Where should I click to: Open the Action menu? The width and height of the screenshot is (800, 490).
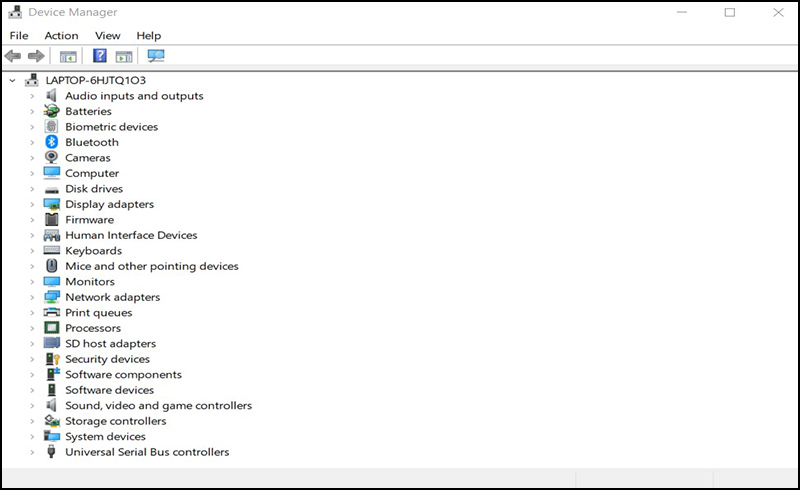[x=61, y=36]
